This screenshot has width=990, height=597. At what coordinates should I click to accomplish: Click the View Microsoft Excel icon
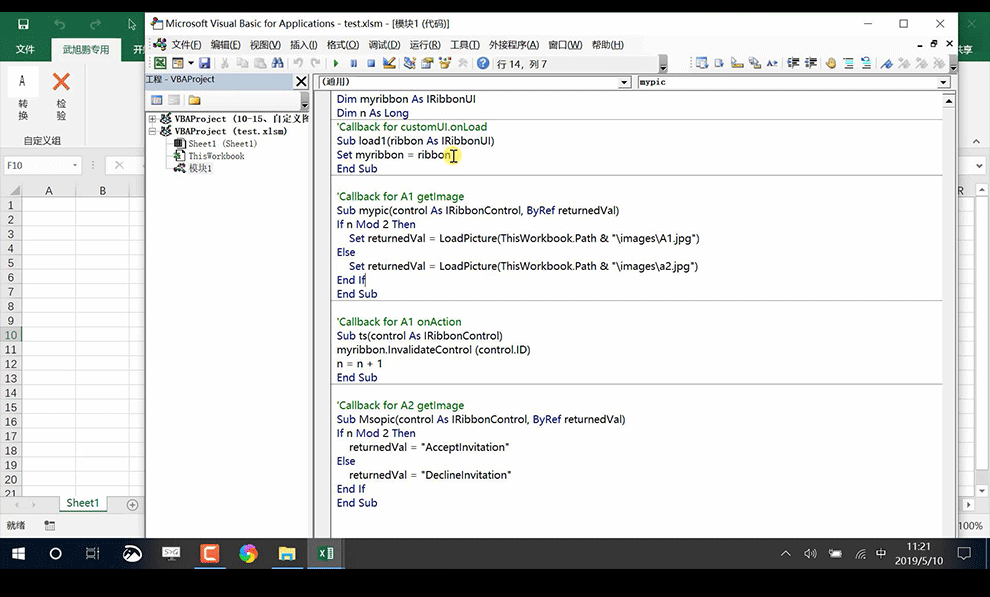click(x=160, y=63)
